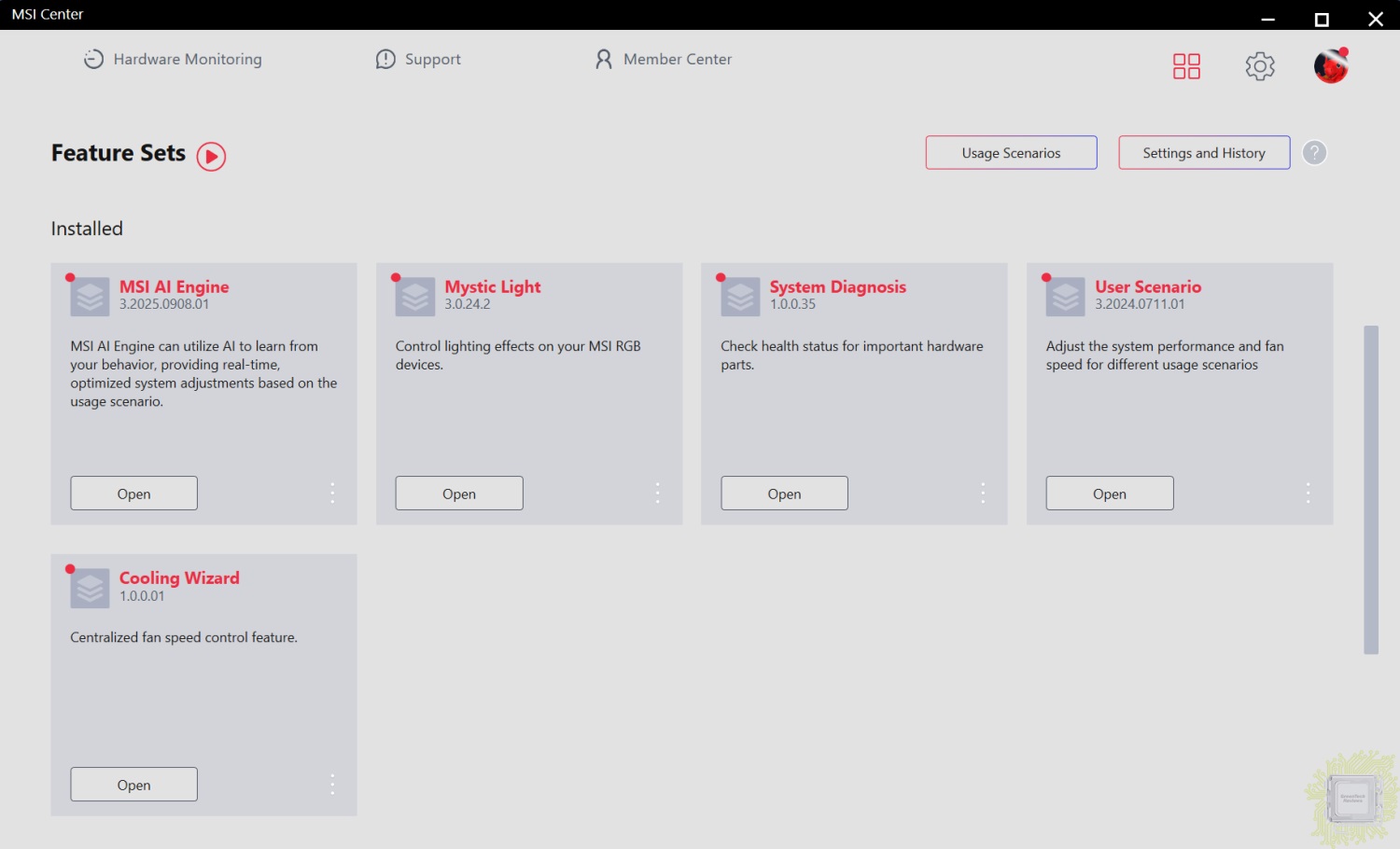Expand MSI AI Engine three-dot options
1400x849 pixels.
pyautogui.click(x=332, y=493)
